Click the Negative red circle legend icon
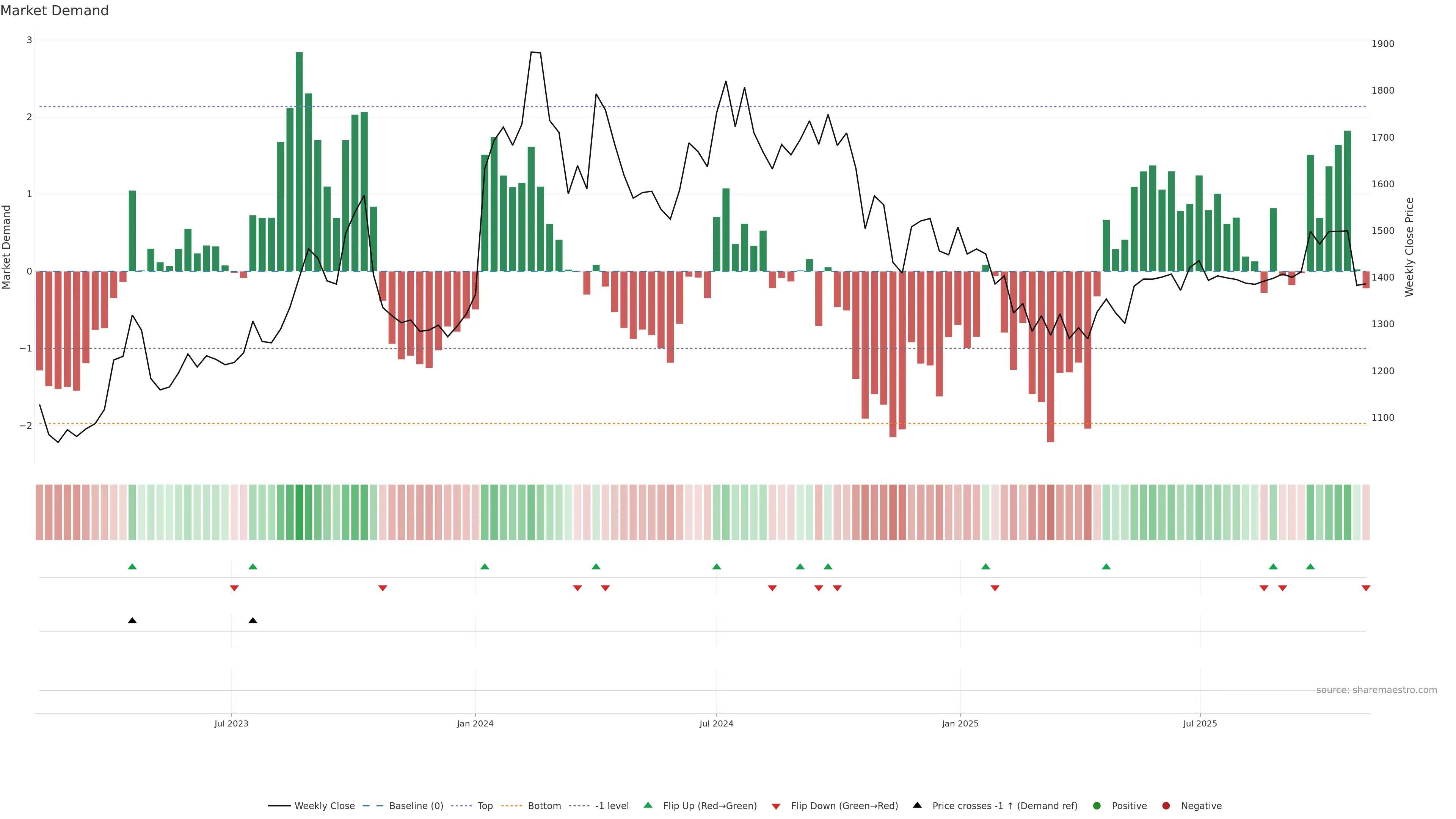The width and height of the screenshot is (1456, 819). tap(1166, 805)
